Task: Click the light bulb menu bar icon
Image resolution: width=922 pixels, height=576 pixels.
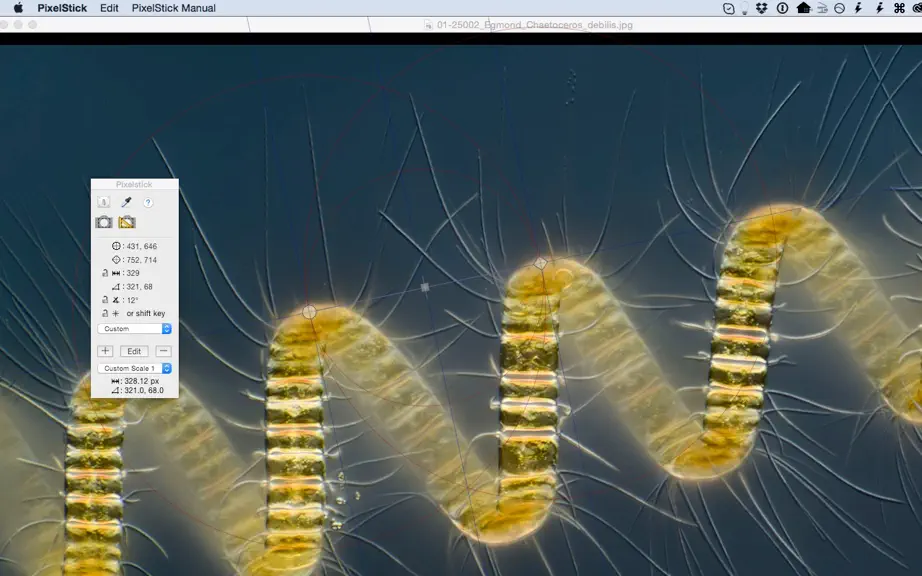Action: pyautogui.click(x=744, y=8)
